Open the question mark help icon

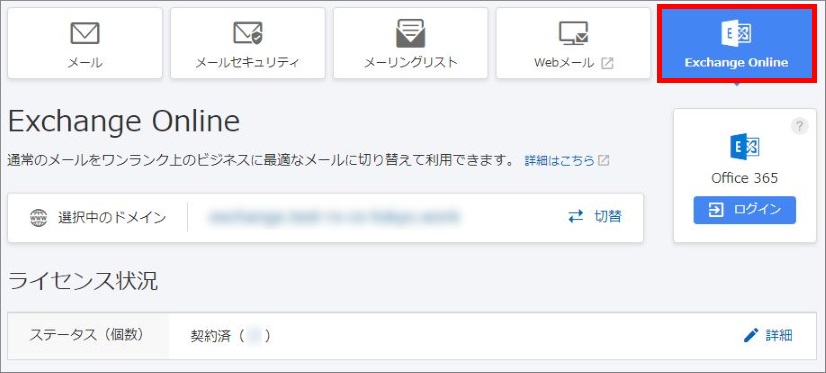click(x=799, y=126)
